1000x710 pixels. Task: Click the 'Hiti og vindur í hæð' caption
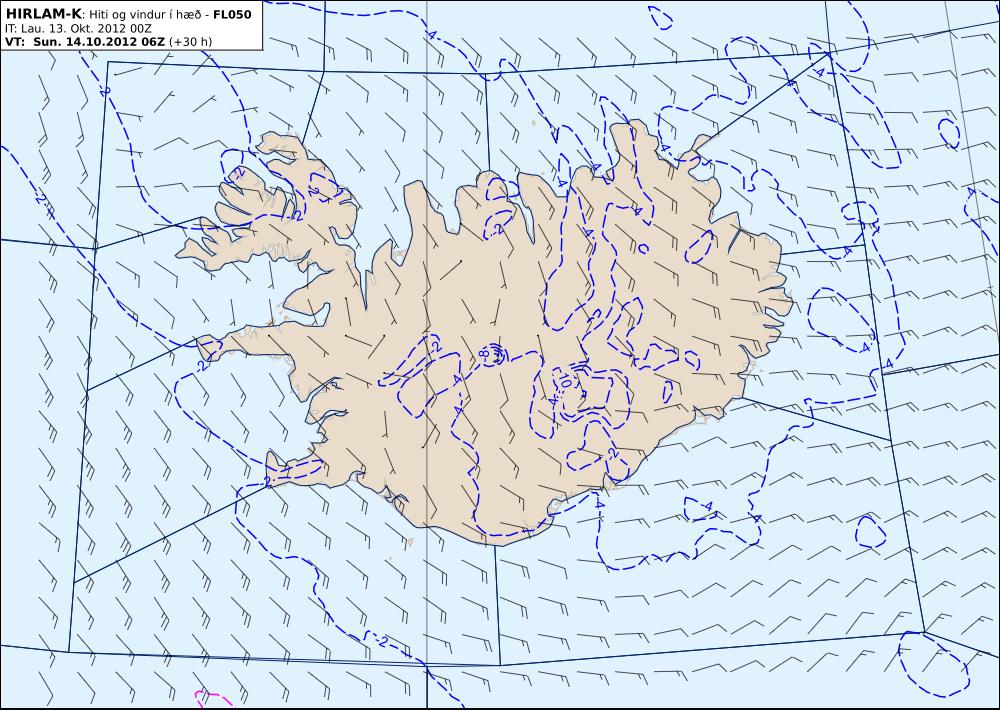pyautogui.click(x=144, y=15)
